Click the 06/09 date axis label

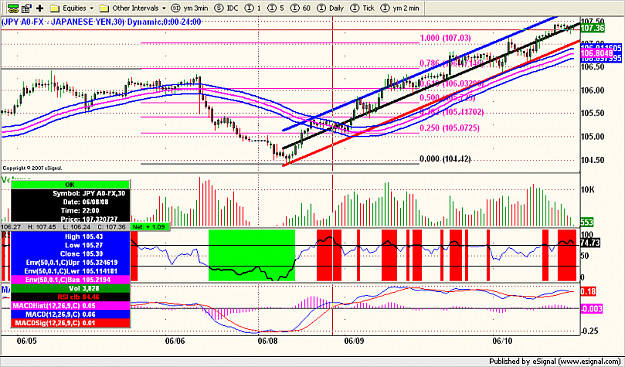353,341
